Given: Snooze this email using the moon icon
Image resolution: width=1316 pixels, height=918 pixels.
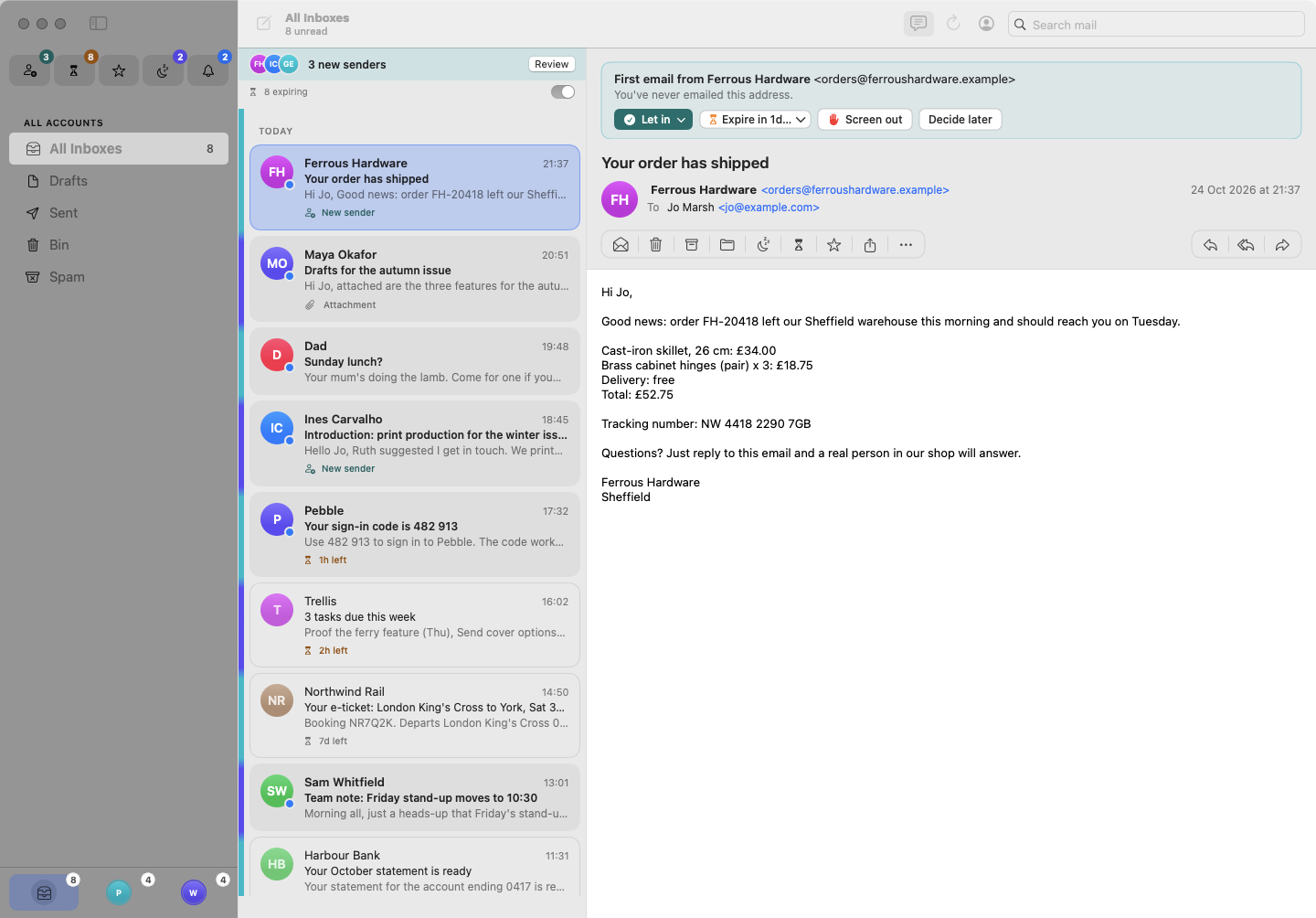Looking at the screenshot, I should [763, 244].
